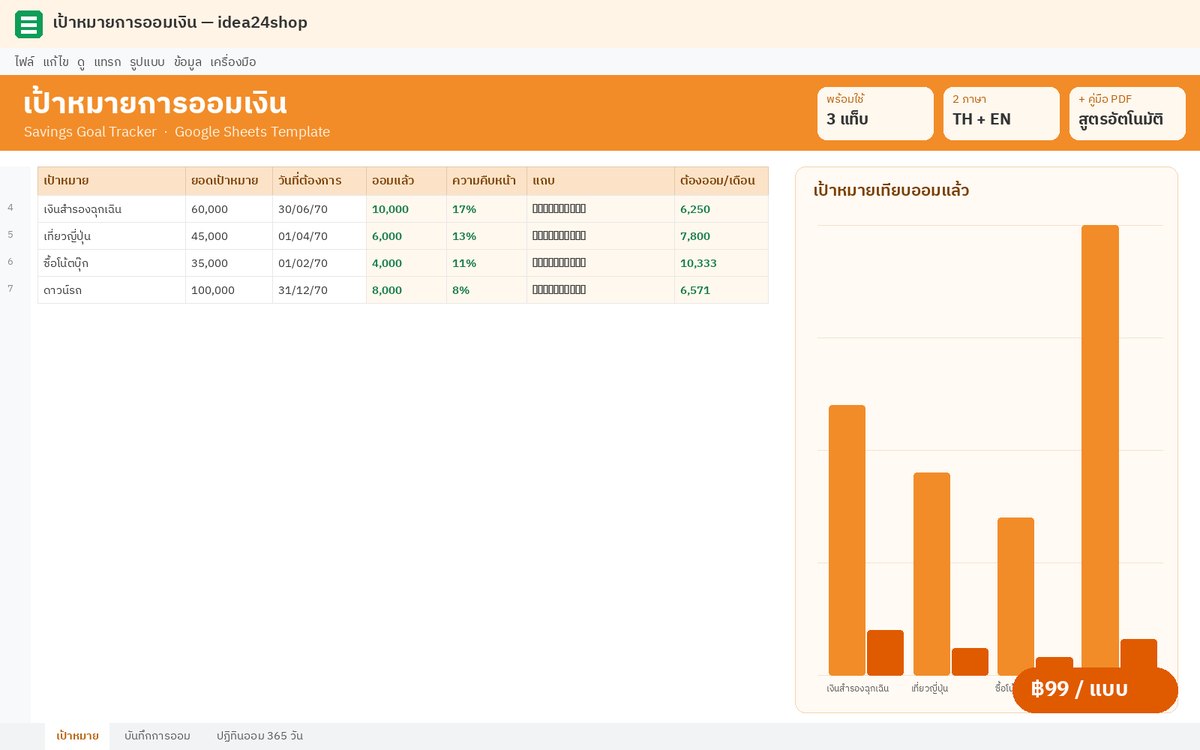This screenshot has height=750, width=1200.
Task: Open the รูปแบบ menu
Action: [147, 62]
